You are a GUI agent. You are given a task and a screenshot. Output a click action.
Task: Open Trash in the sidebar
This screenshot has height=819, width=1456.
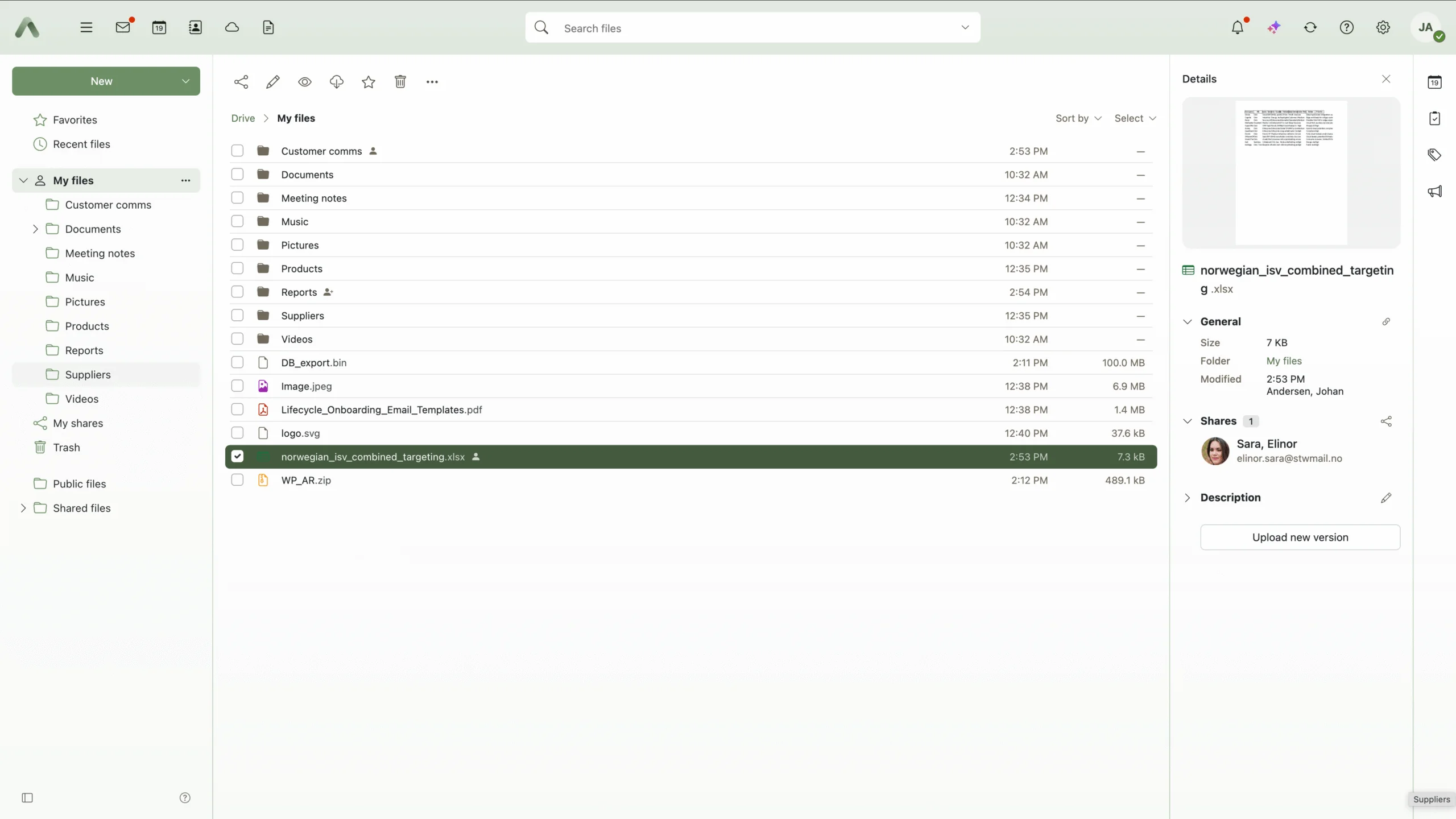(x=66, y=448)
